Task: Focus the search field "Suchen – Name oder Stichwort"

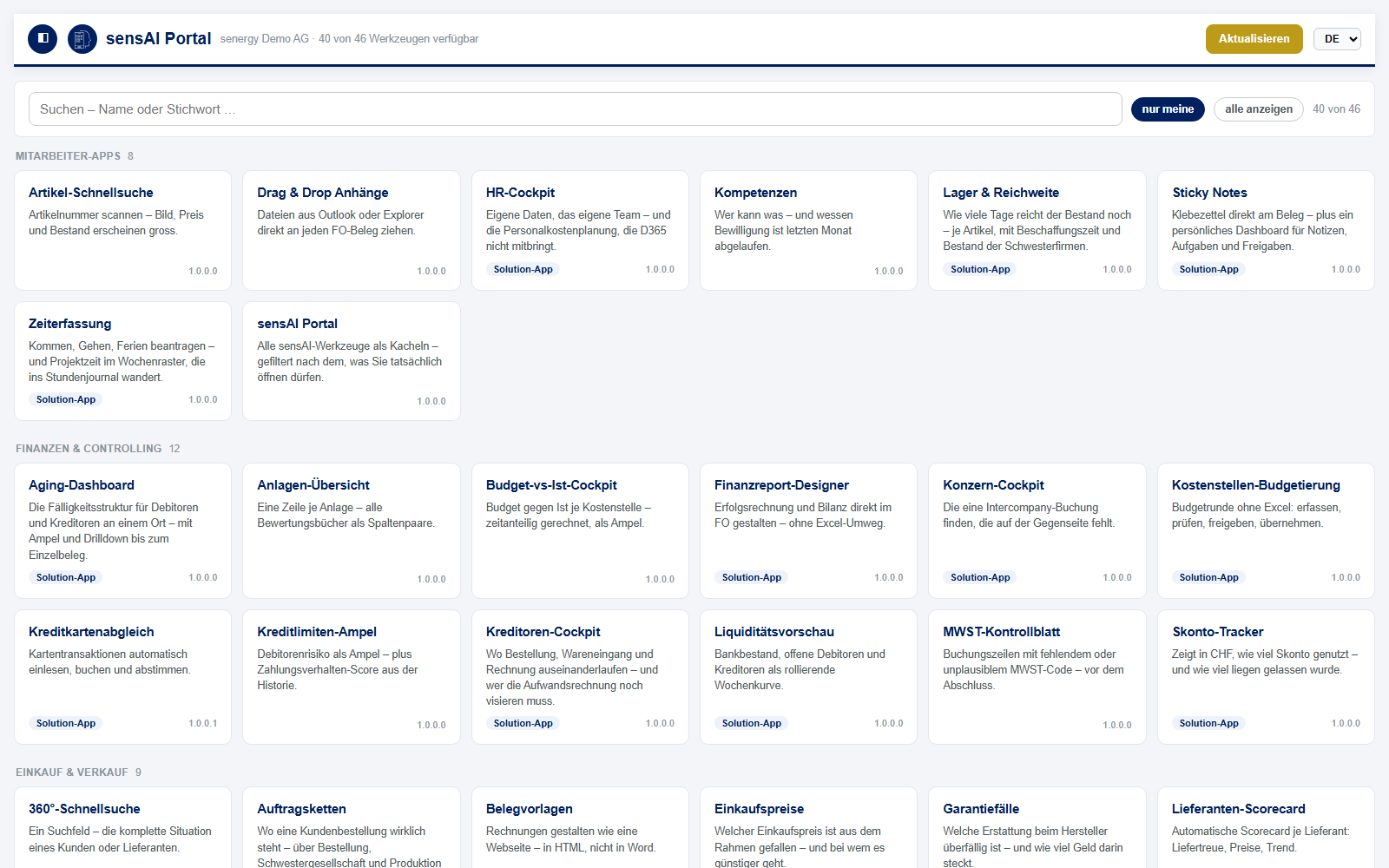Action: [576, 109]
